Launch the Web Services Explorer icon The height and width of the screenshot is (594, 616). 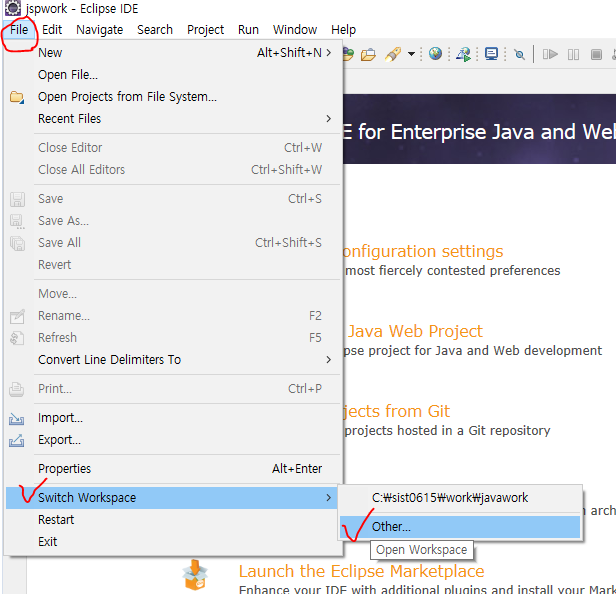click(x=464, y=54)
